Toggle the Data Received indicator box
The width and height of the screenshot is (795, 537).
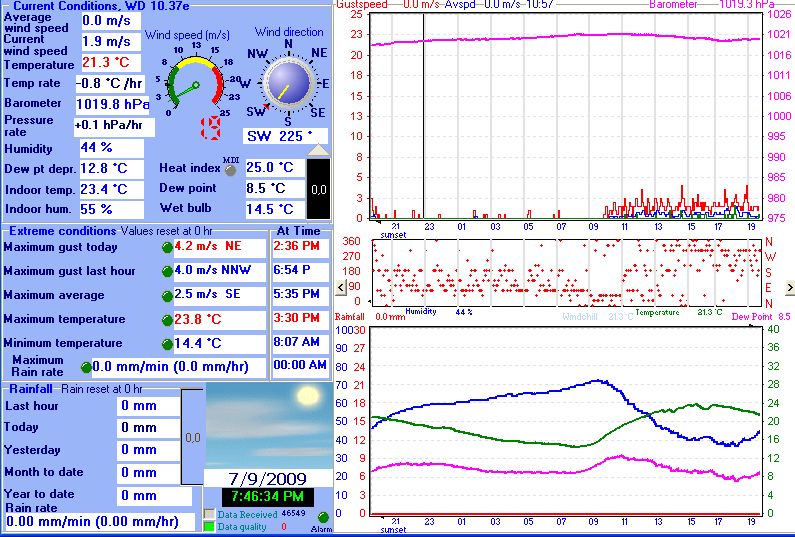pyautogui.click(x=209, y=513)
